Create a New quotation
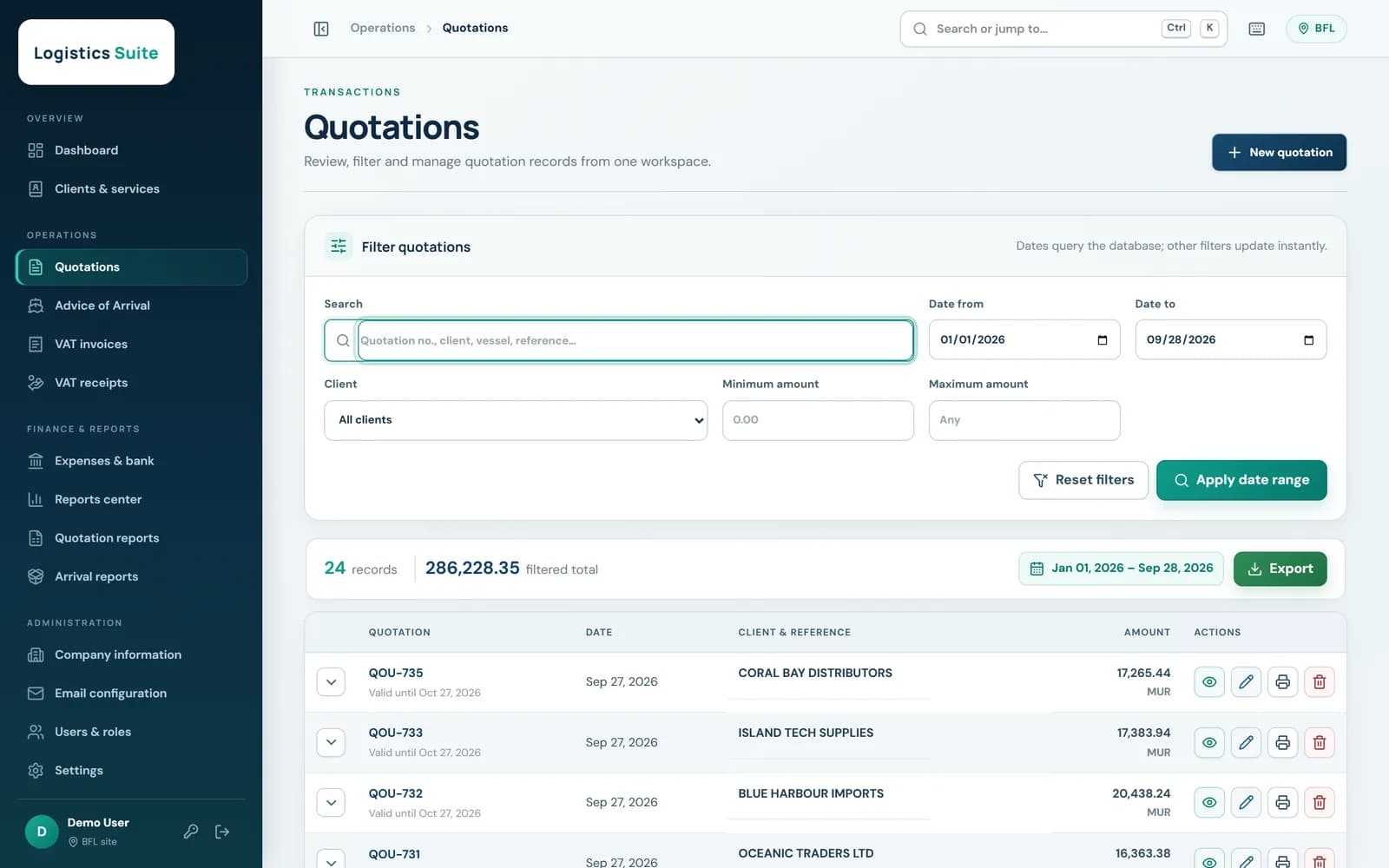 (1279, 152)
